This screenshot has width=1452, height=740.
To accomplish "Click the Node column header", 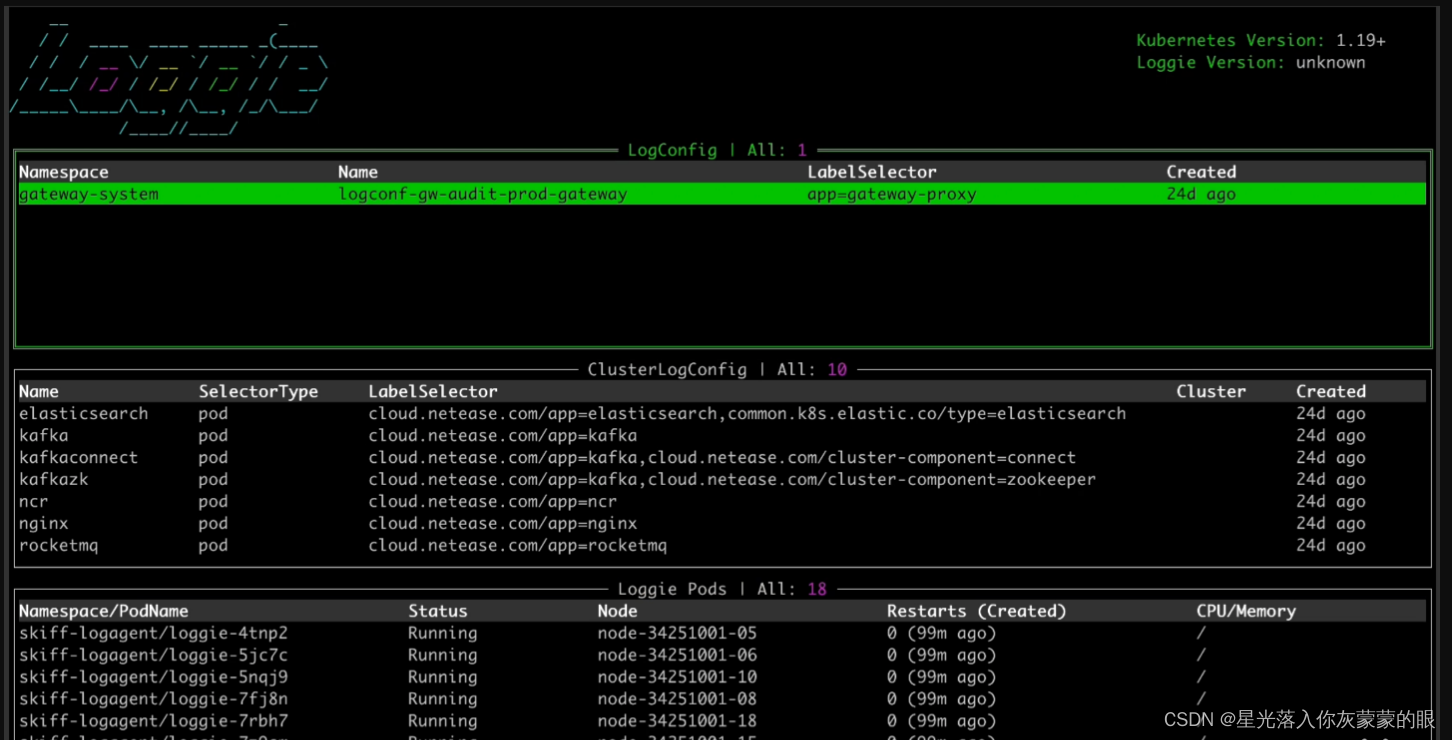I will [617, 611].
